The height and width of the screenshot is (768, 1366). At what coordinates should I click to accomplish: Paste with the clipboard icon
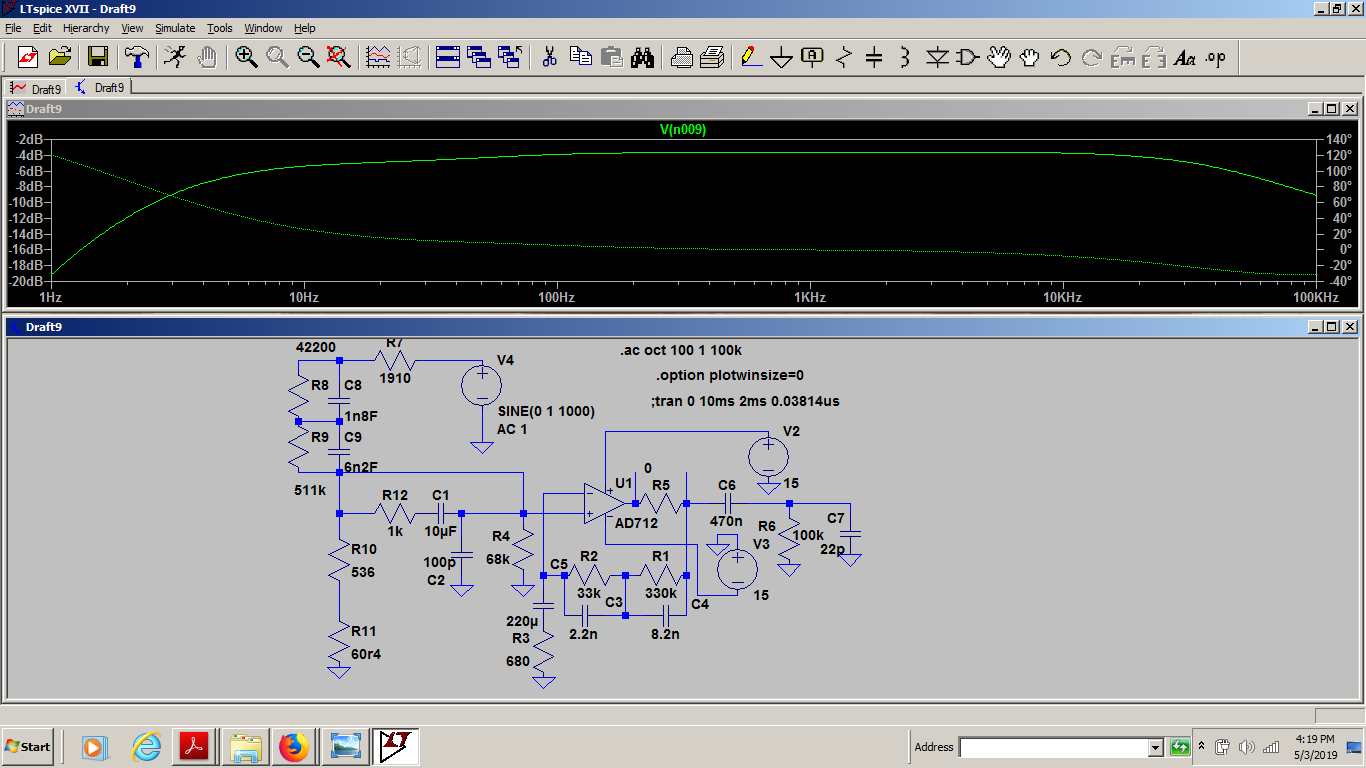[611, 57]
